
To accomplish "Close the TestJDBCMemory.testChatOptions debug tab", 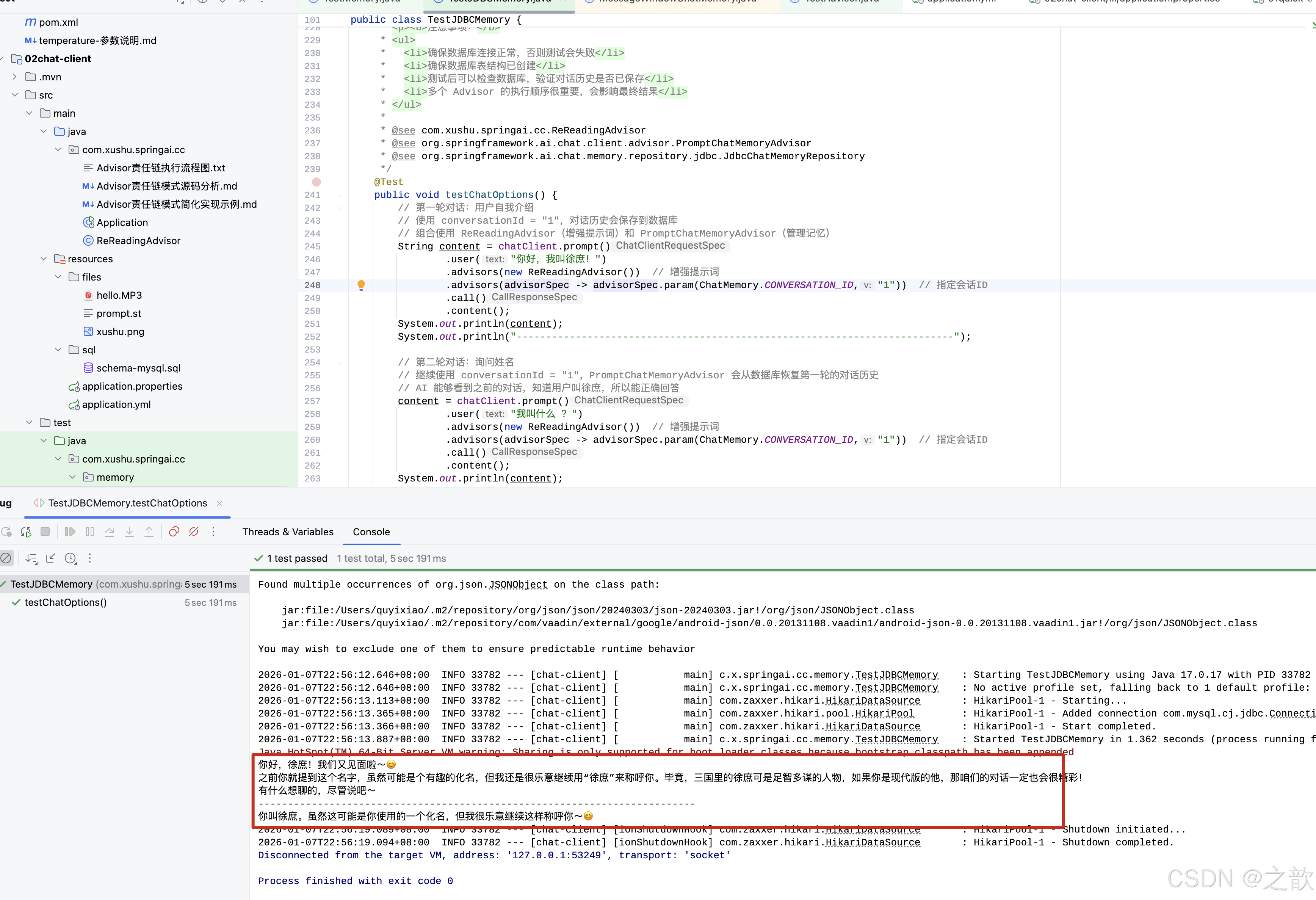I will pyautogui.click(x=220, y=503).
